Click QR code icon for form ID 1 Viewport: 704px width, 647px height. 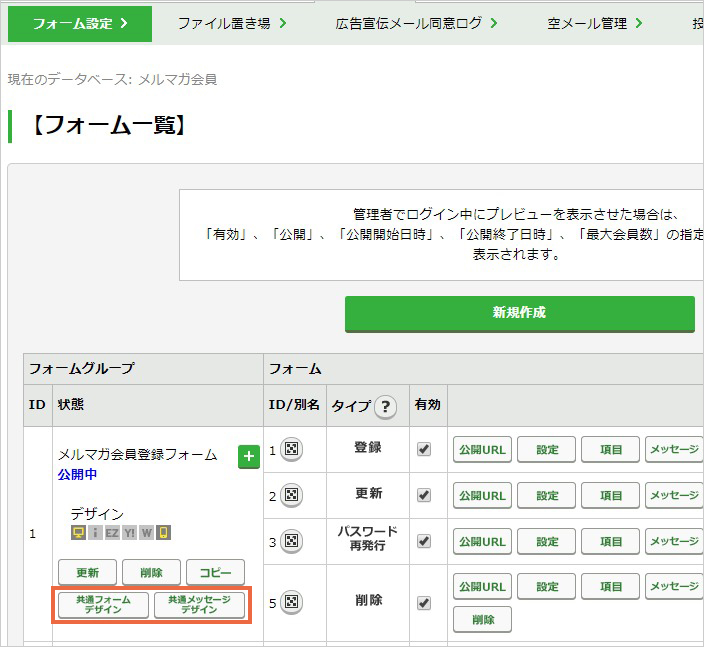pyautogui.click(x=291, y=449)
